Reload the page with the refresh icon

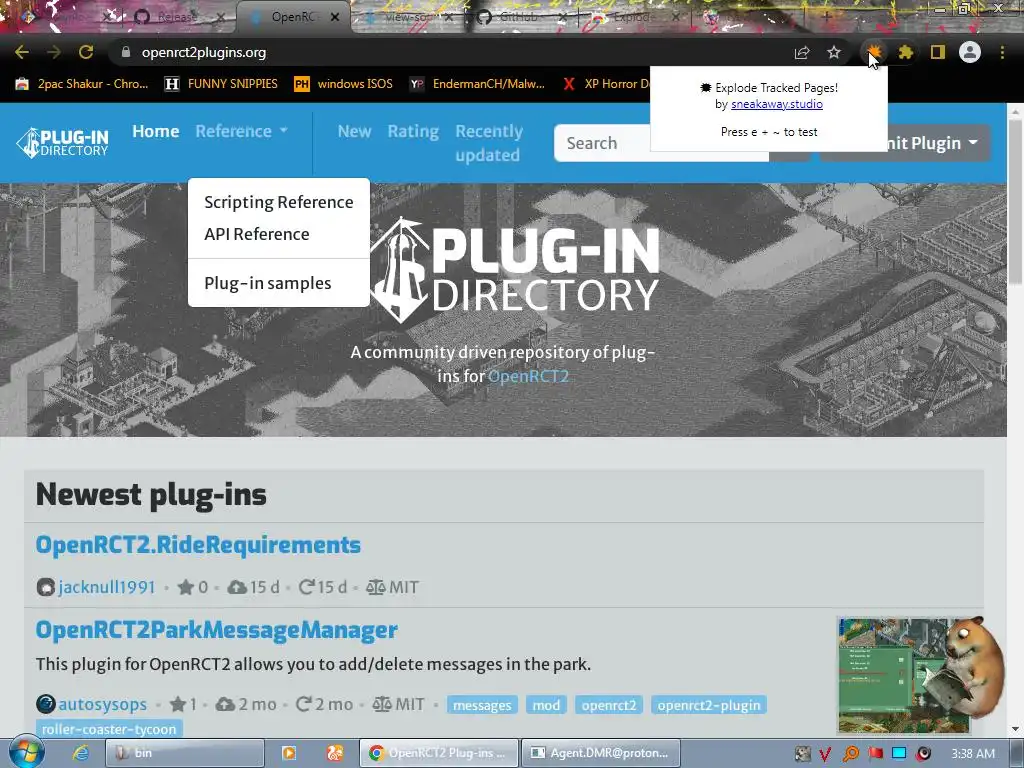point(86,52)
